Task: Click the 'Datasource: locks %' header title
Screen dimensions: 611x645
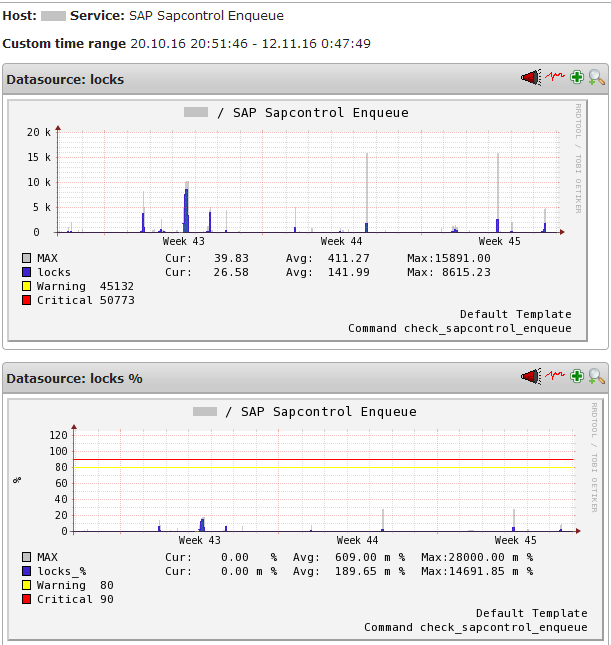Action: pyautogui.click(x=74, y=378)
